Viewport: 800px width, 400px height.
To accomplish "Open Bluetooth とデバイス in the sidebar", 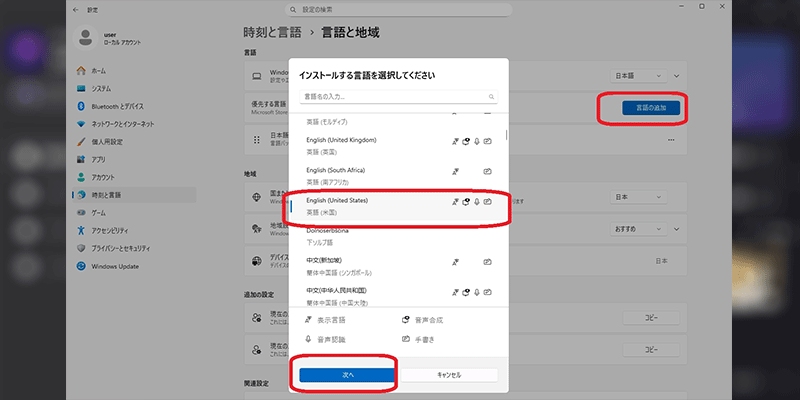I will (x=135, y=107).
